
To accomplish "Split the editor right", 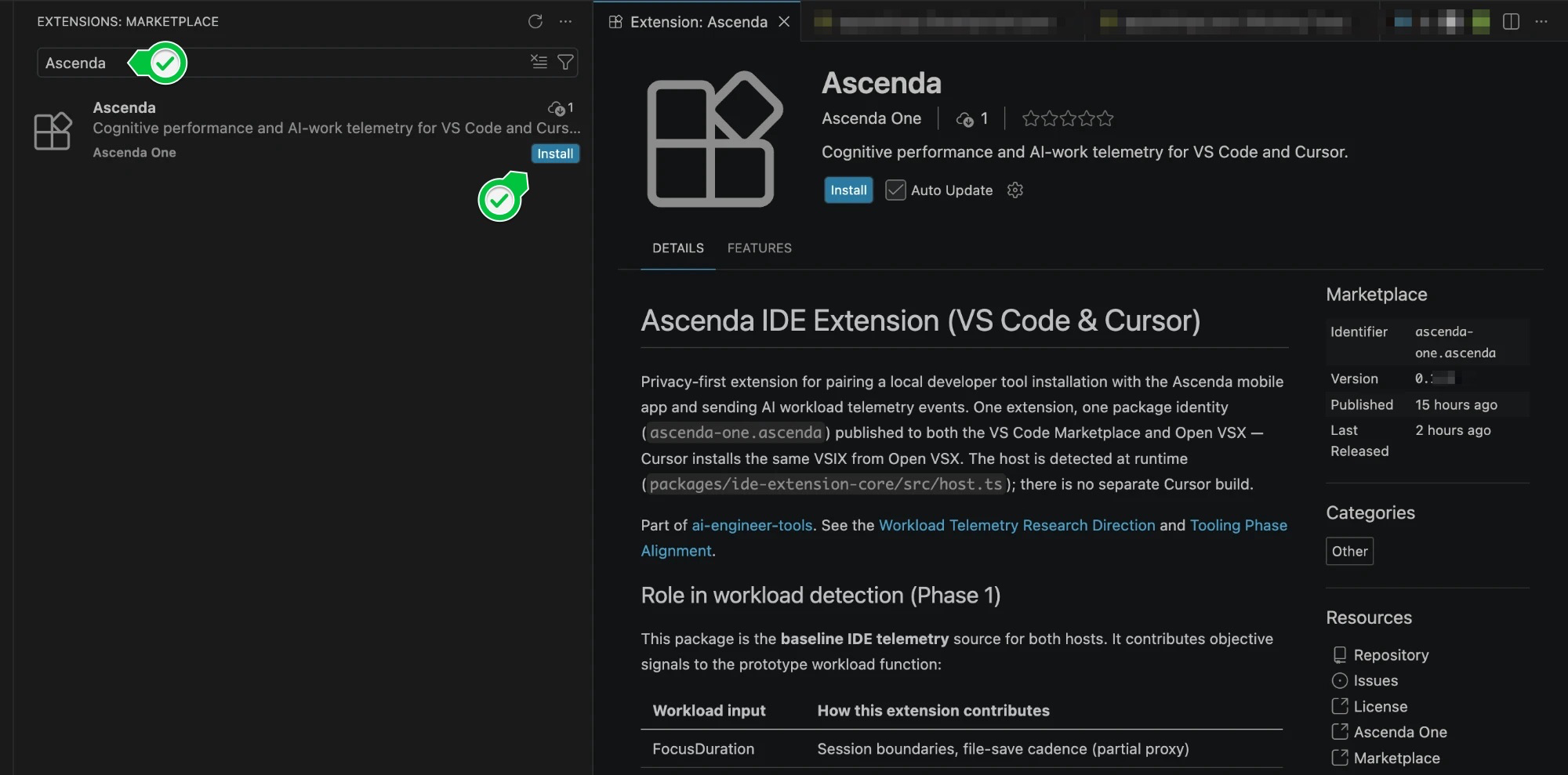I will pos(1511,22).
